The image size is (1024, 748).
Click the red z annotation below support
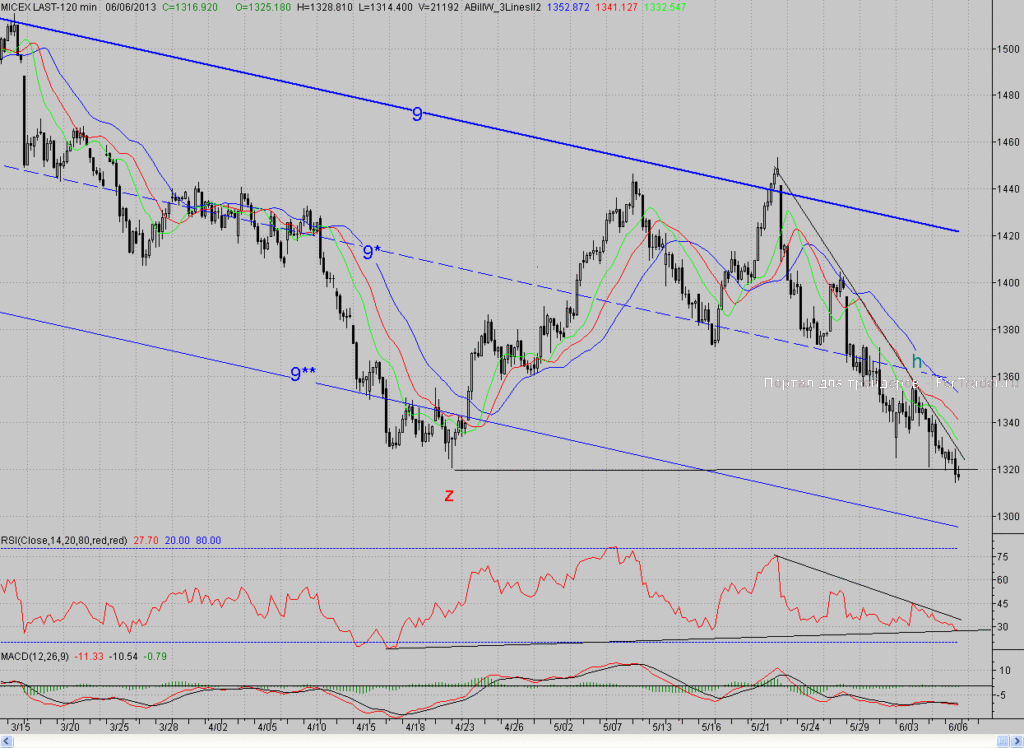click(449, 496)
